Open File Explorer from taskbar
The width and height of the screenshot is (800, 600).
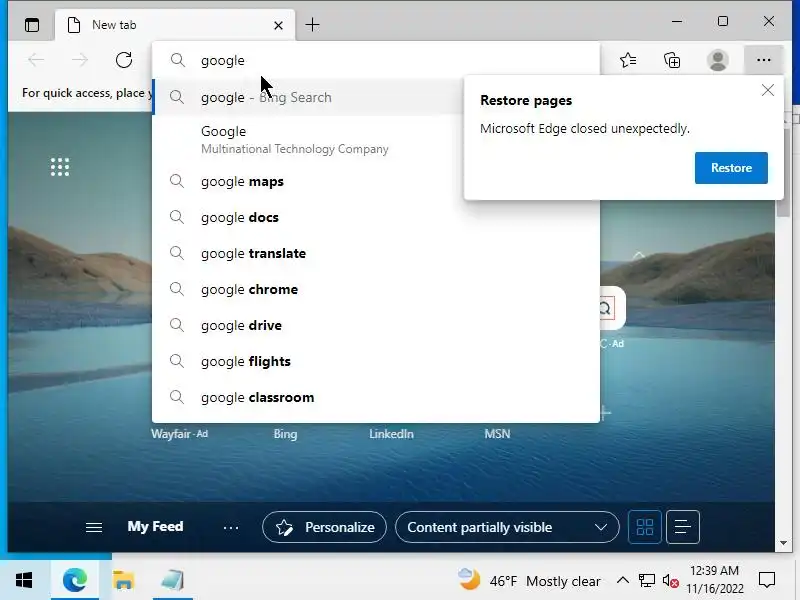(x=123, y=580)
